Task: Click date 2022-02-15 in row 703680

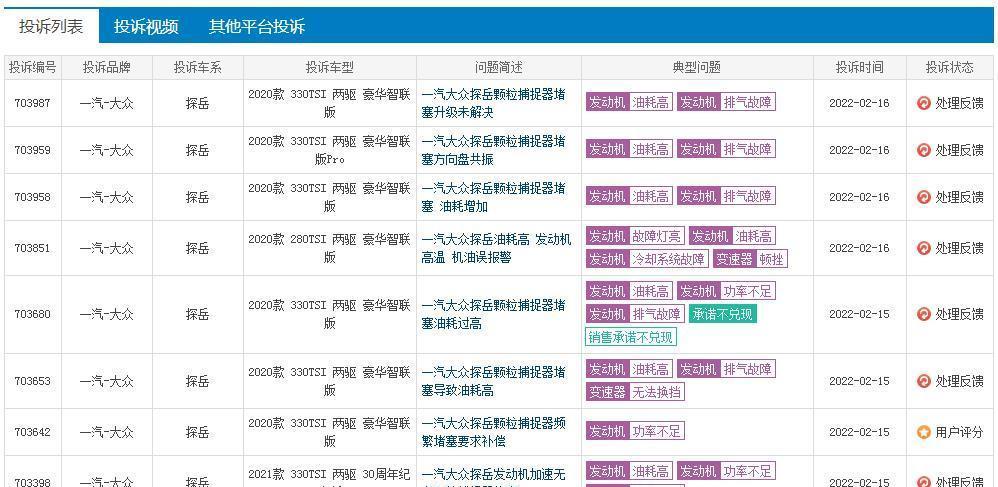Action: pos(859,314)
